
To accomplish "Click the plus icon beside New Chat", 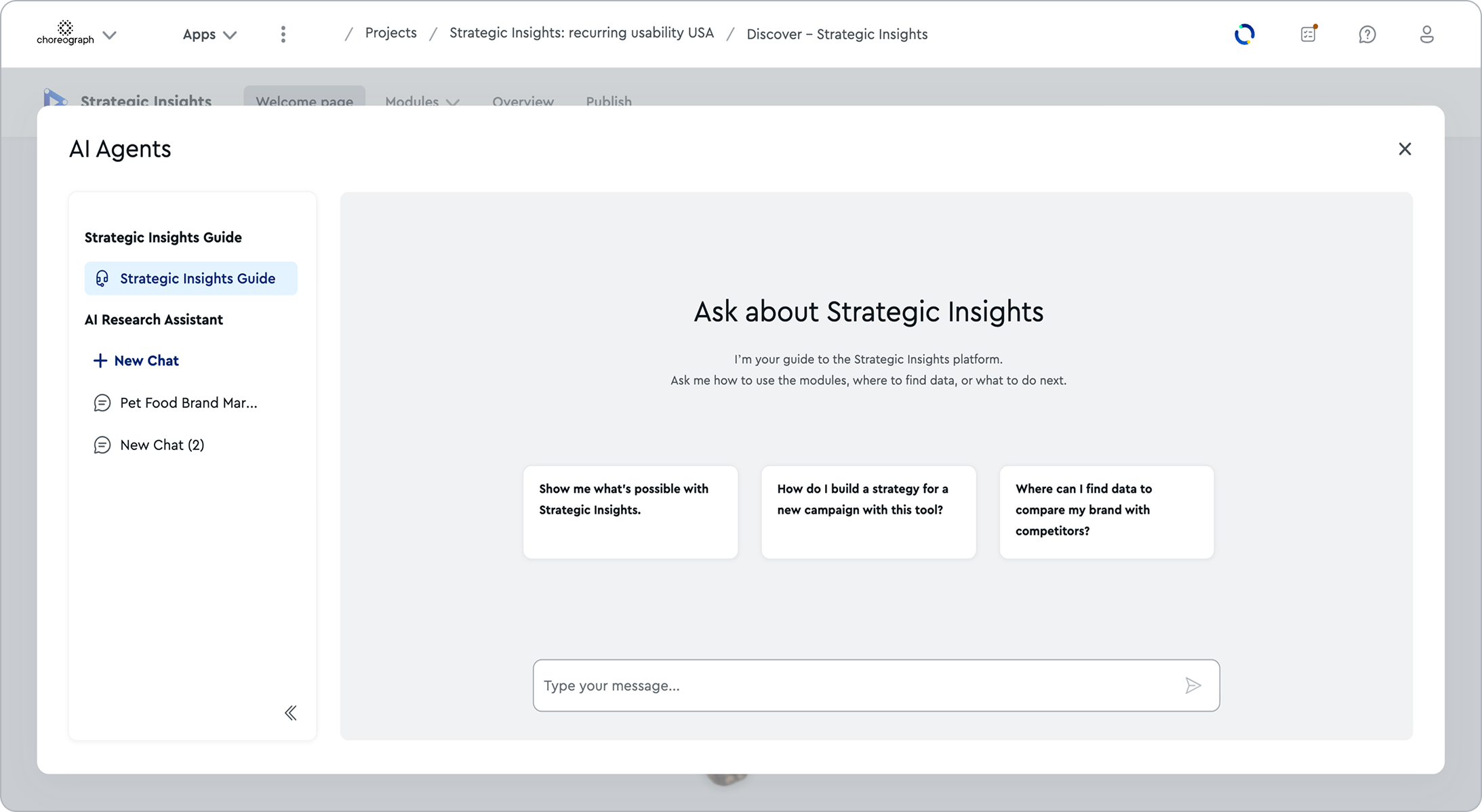I will [x=100, y=361].
